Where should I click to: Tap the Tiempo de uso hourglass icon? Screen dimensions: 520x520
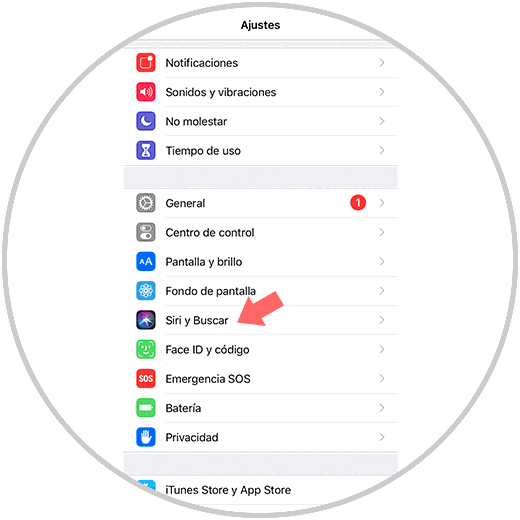(146, 150)
